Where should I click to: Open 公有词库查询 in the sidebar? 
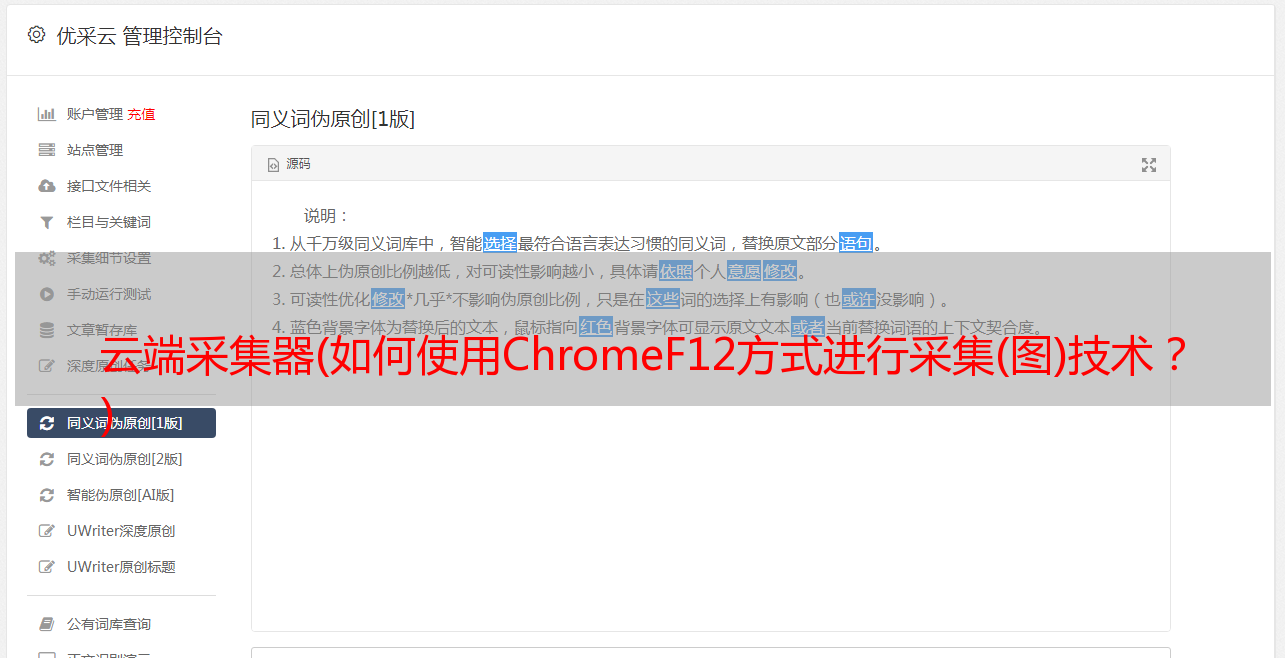click(x=109, y=624)
